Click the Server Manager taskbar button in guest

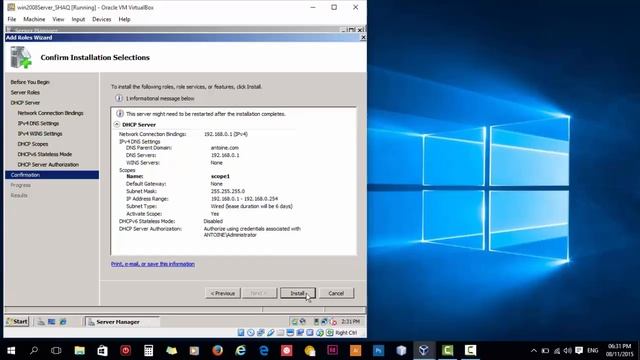coord(122,322)
